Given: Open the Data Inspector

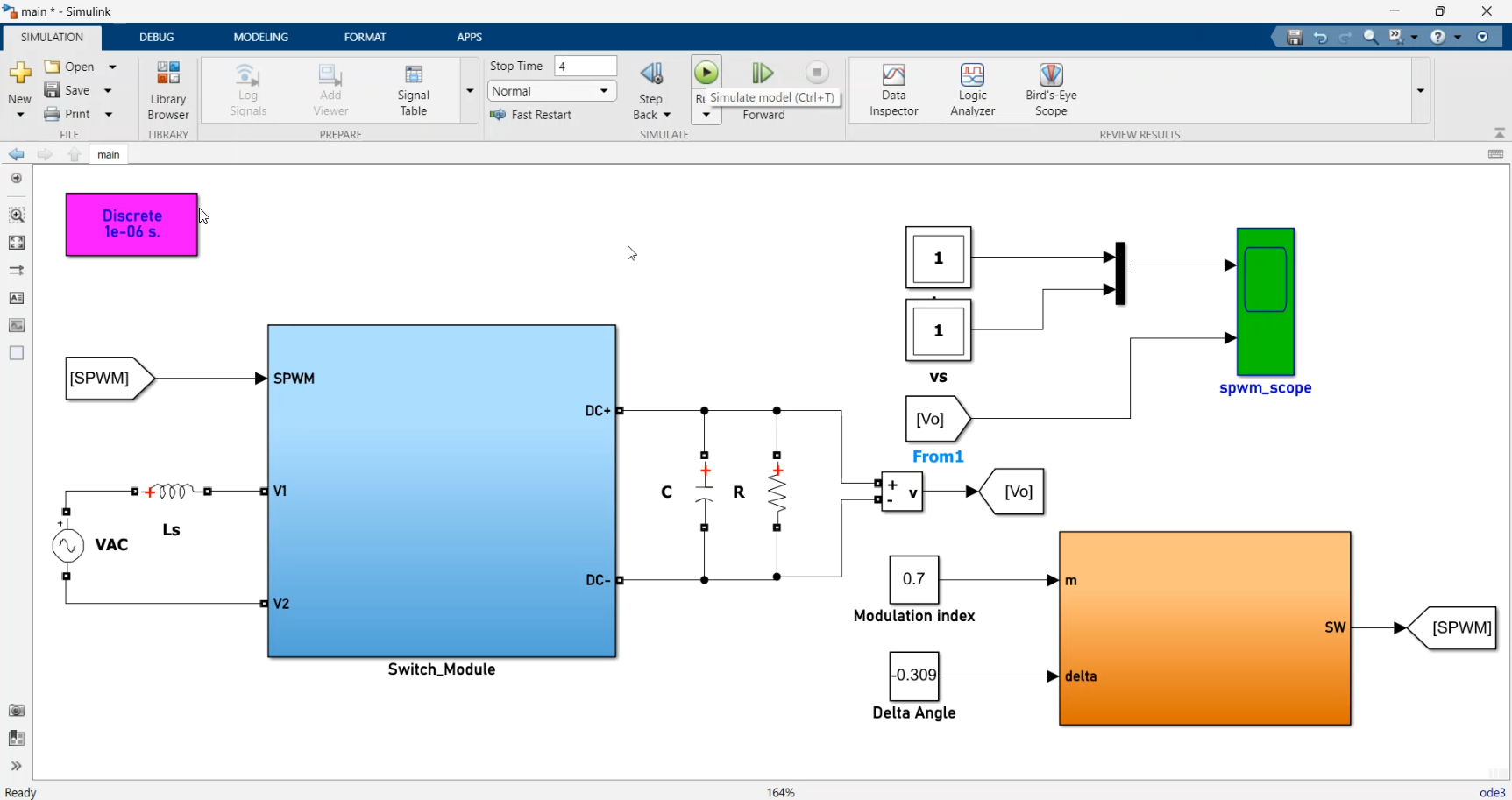Looking at the screenshot, I should 893,89.
